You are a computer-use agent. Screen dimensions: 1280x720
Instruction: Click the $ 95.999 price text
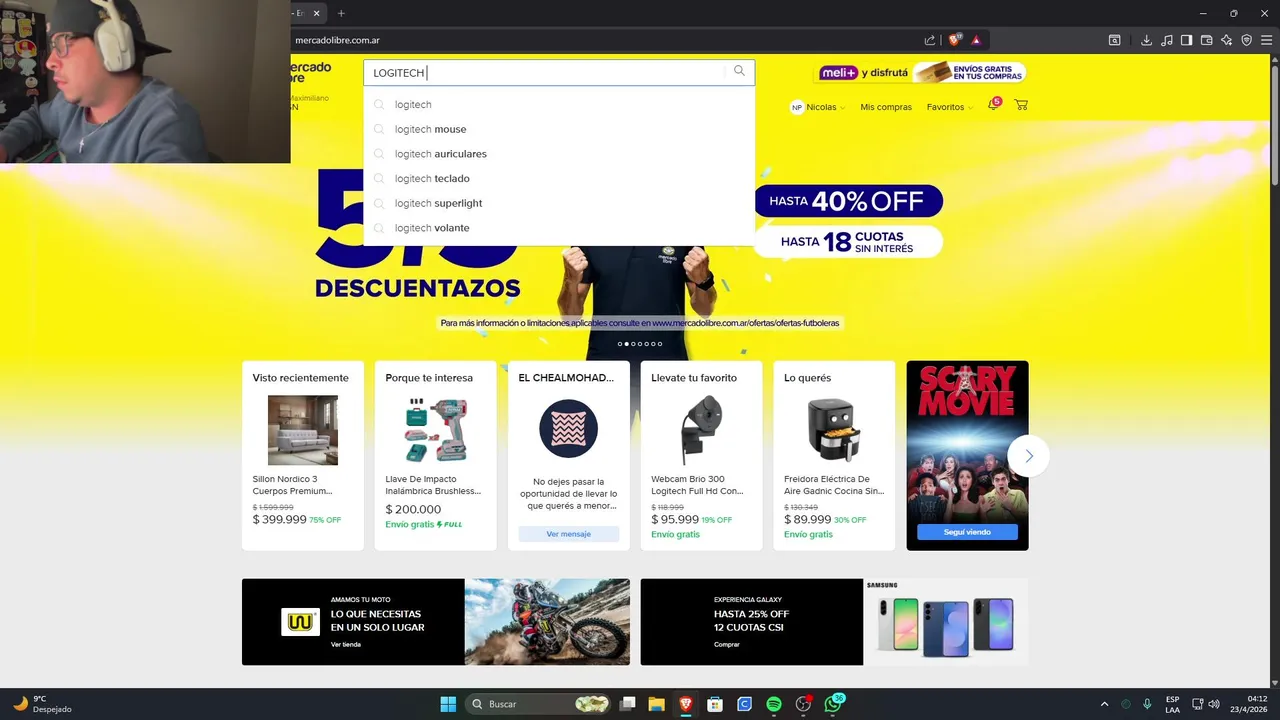675,520
